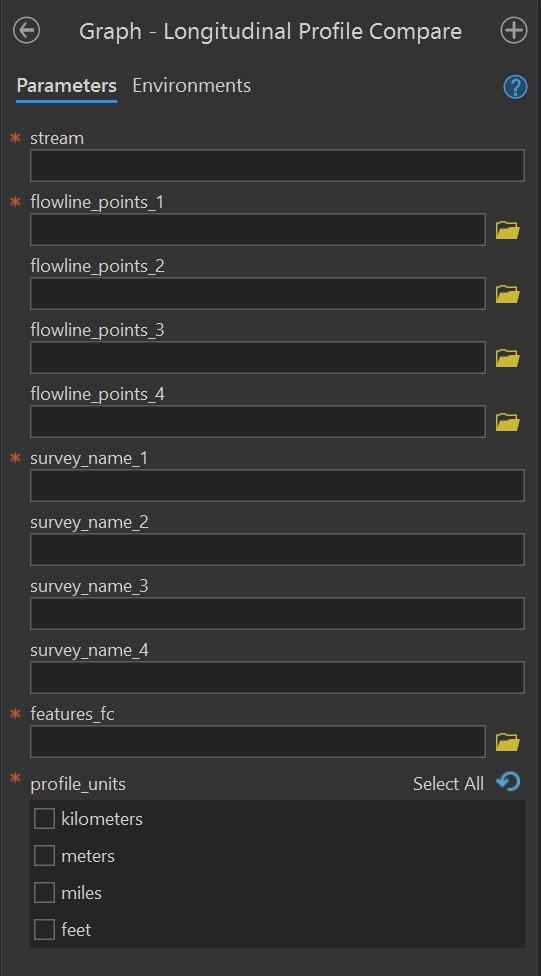Switch to the Environments tab

(192, 85)
